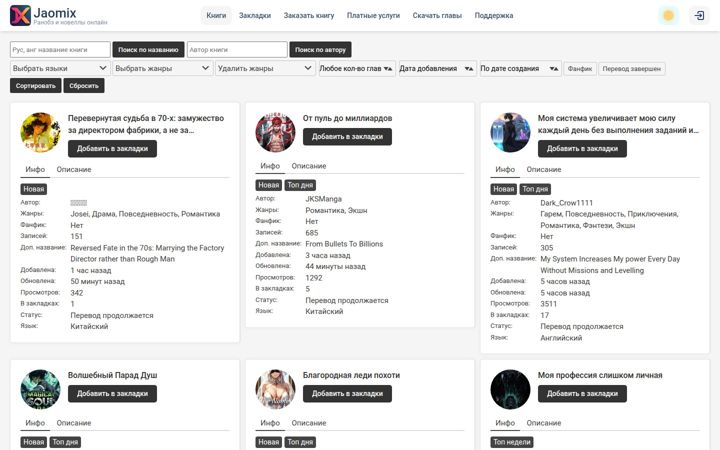Open title Благородная леди похоти
The height and width of the screenshot is (450, 720).
(x=351, y=375)
